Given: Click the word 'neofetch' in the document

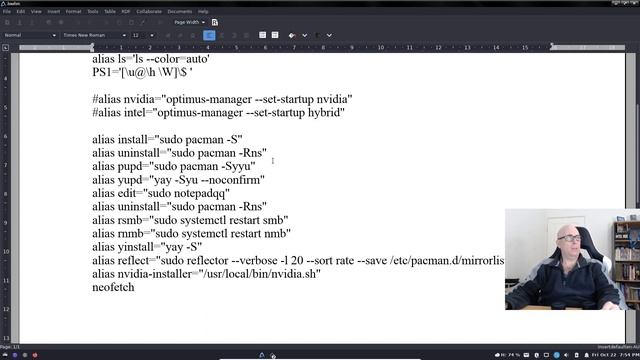Looking at the screenshot, I should point(113,287).
